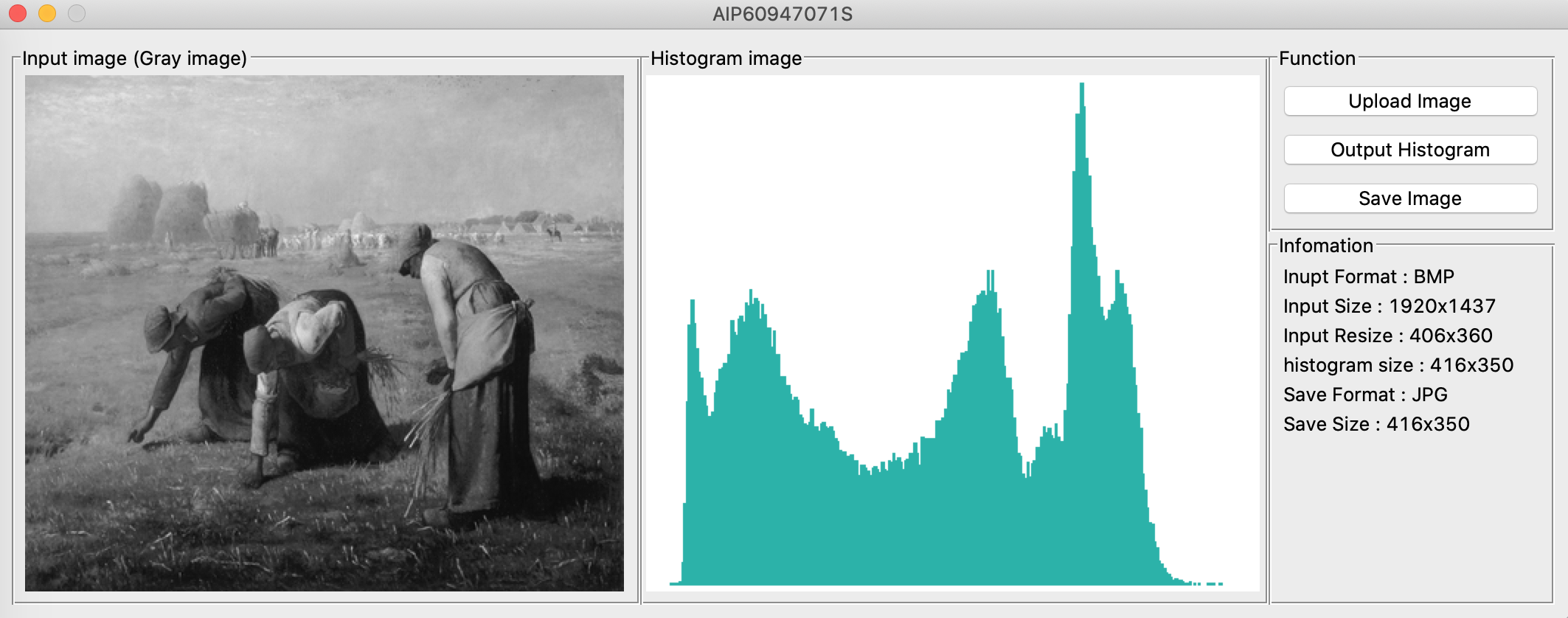Click the "Save Size : 416x350" label
This screenshot has width=1568, height=618.
[1376, 424]
